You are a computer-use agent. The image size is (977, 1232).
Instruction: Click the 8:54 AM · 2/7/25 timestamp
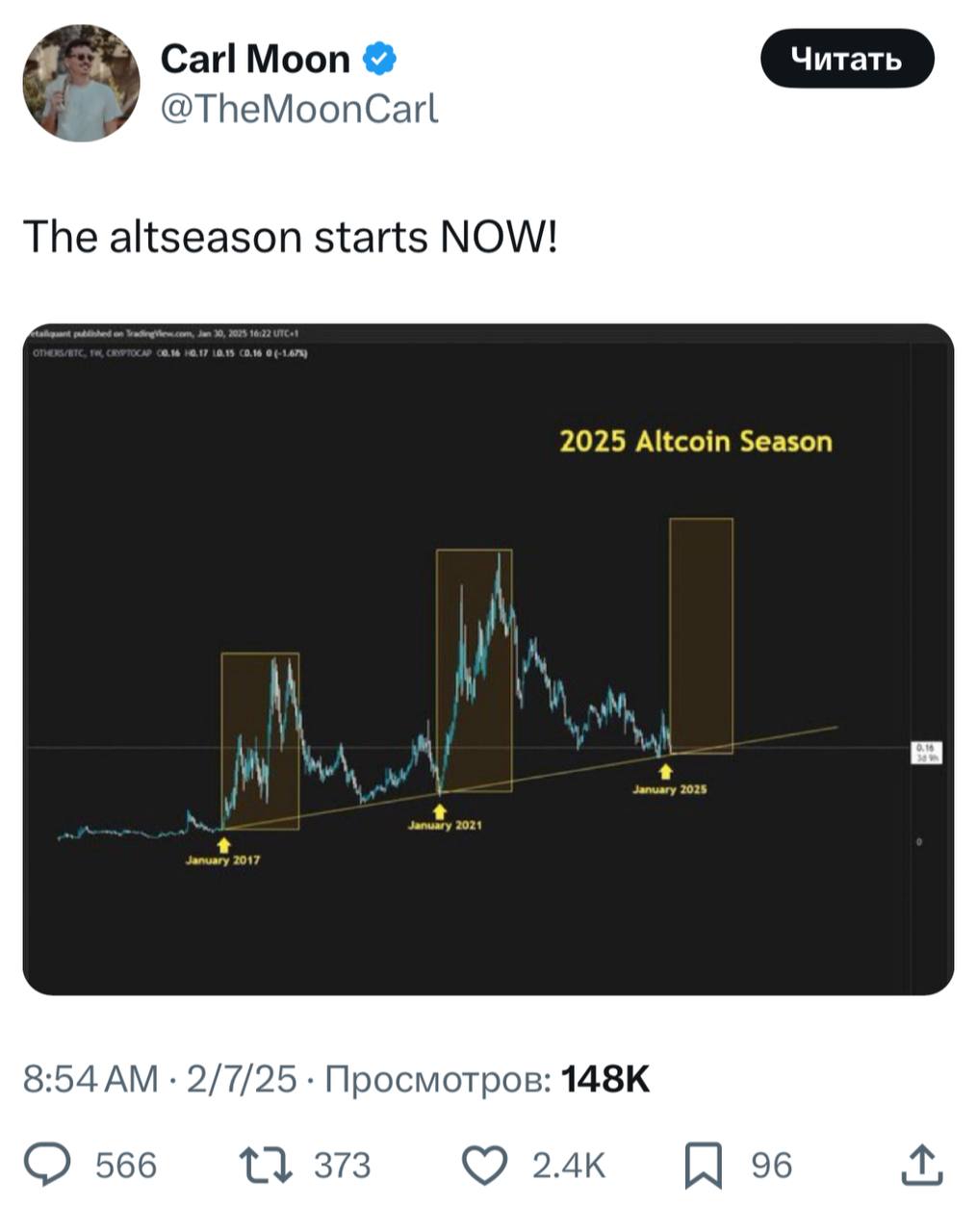[160, 1079]
